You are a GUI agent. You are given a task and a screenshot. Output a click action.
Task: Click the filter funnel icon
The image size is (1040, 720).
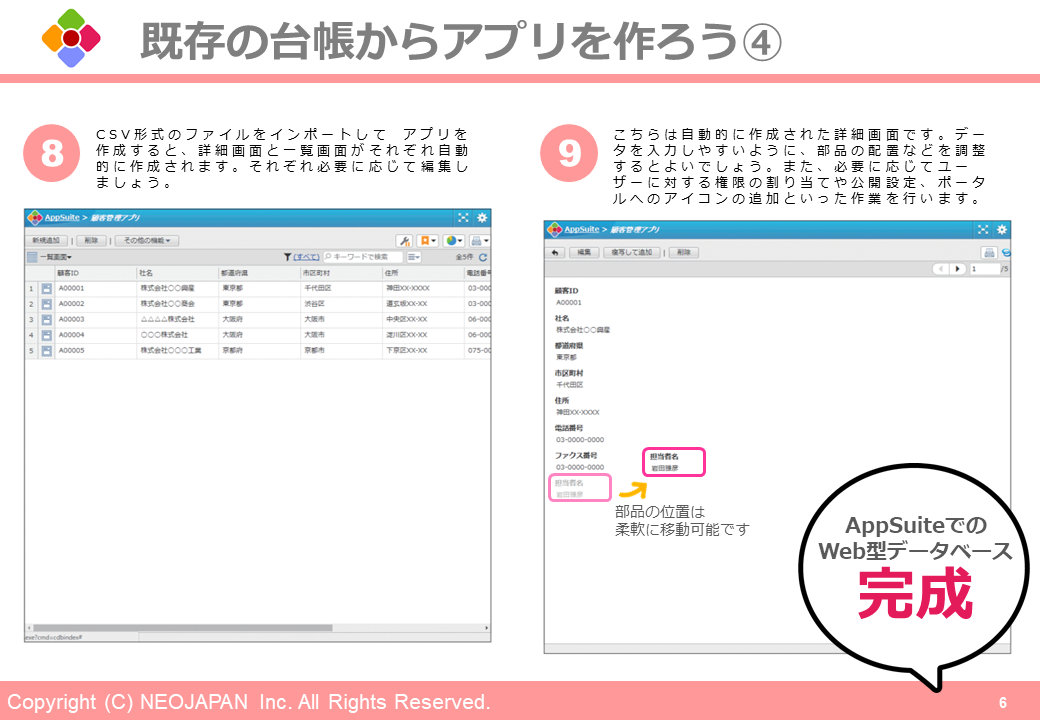point(288,257)
